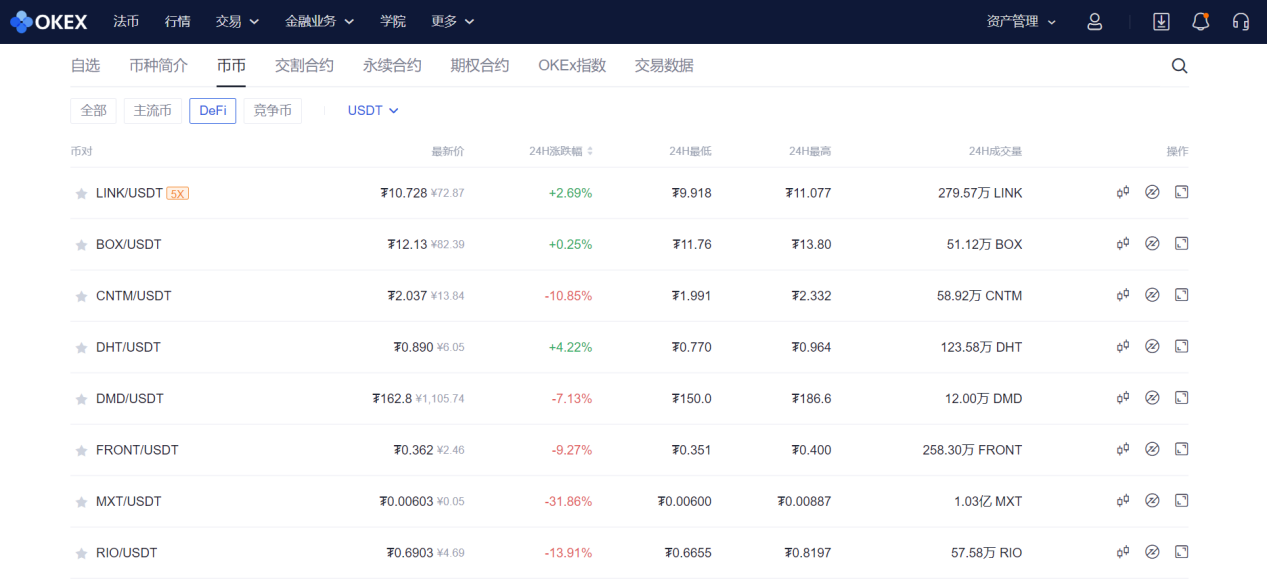Filter the list by 竞争币
Viewport: 1267px width, 583px height.
click(x=273, y=111)
